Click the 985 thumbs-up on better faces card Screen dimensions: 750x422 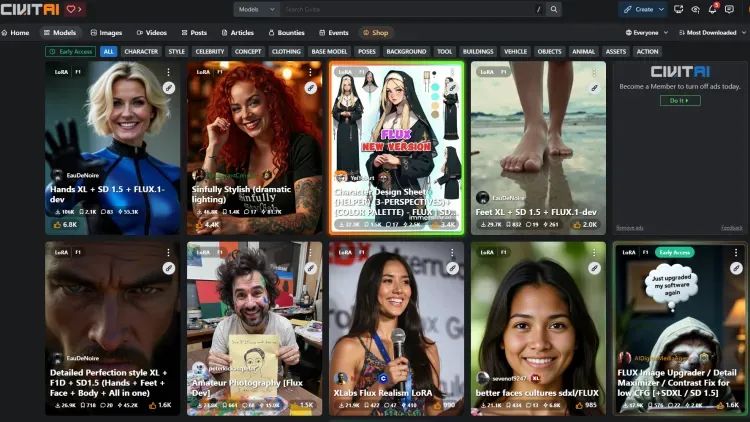coord(586,405)
